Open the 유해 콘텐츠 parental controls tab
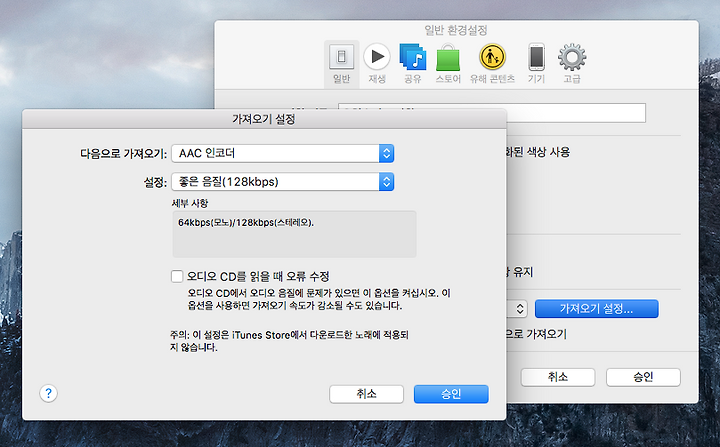 [492, 64]
